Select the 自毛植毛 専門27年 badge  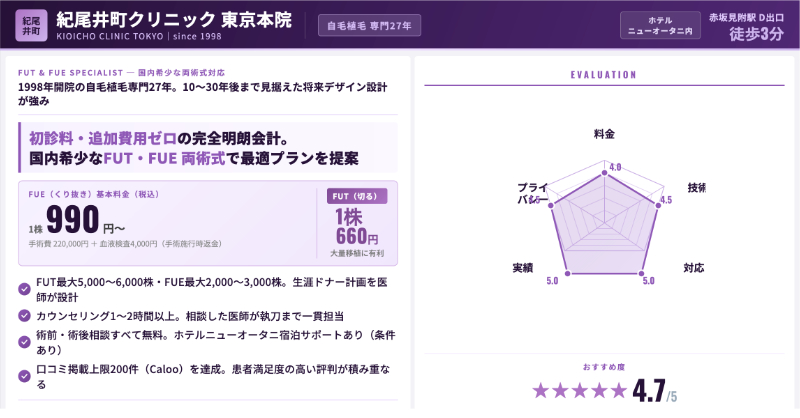(x=369, y=25)
